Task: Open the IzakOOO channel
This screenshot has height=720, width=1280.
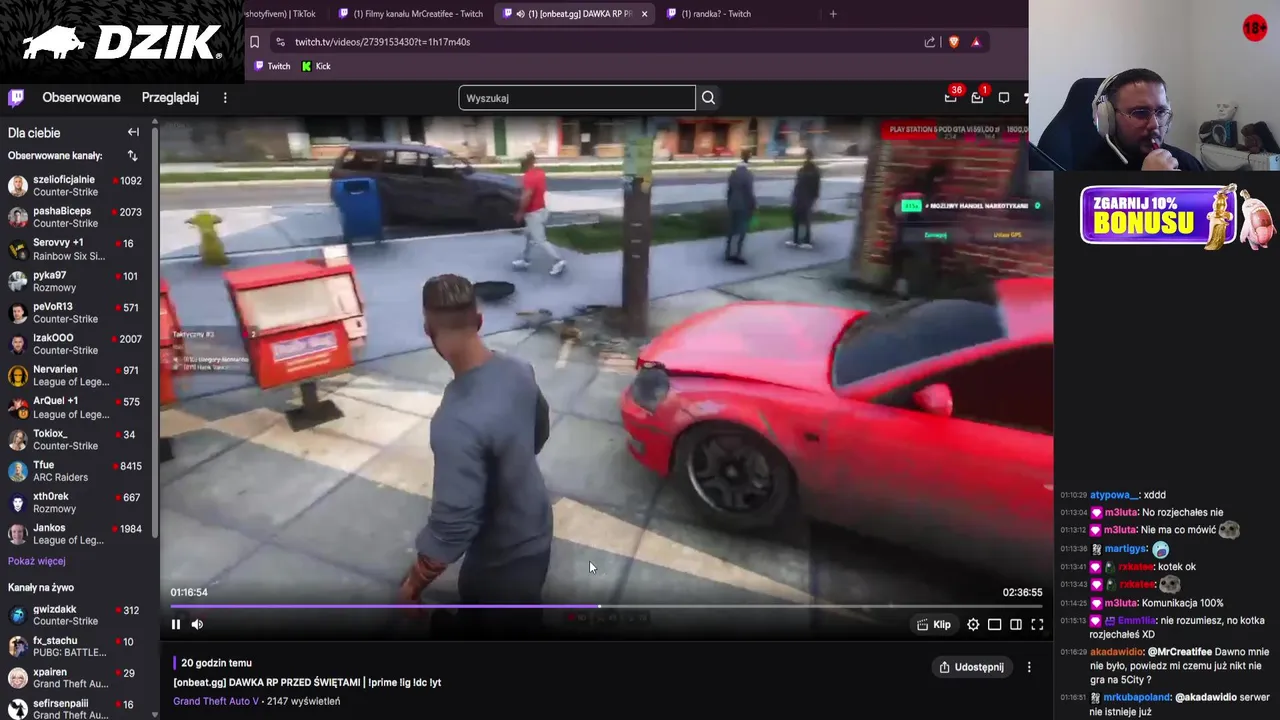Action: pyautogui.click(x=76, y=344)
